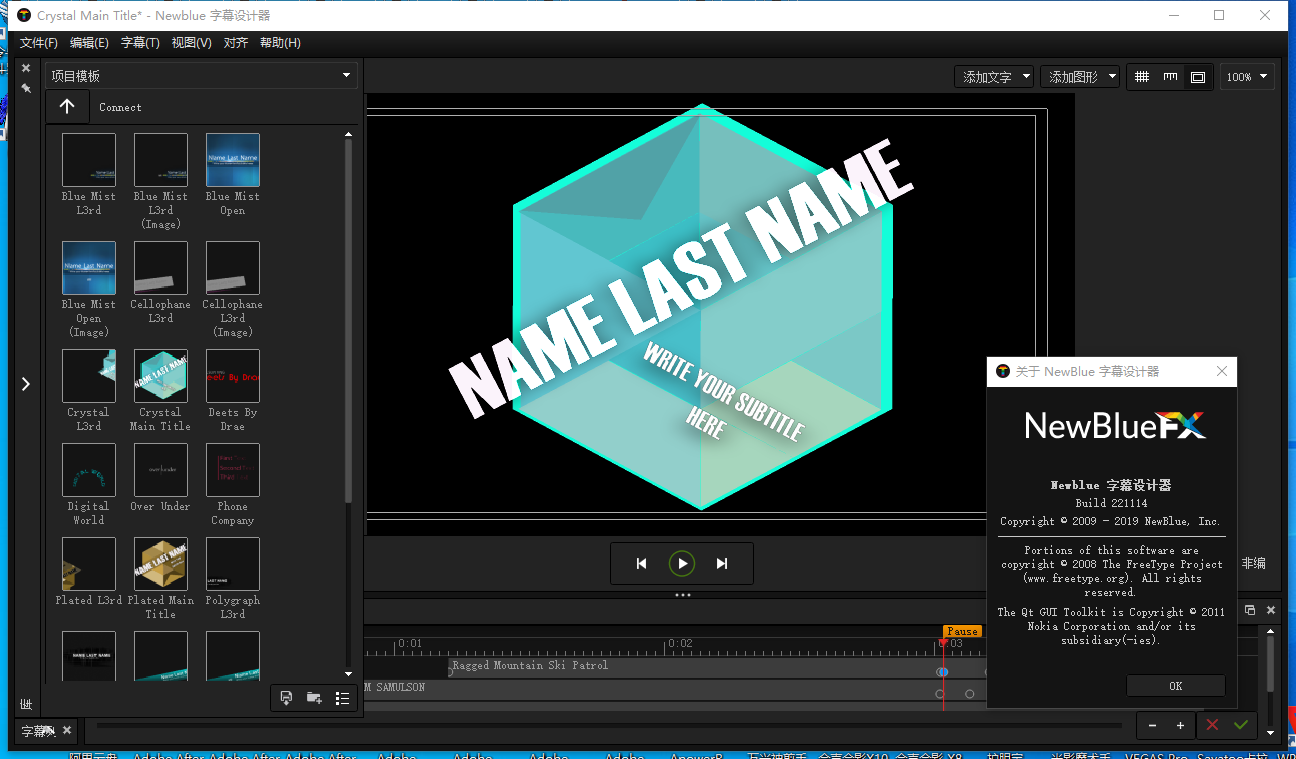Expand the 项目模板 dropdown
Viewport: 1296px width, 759px height.
[x=201, y=75]
